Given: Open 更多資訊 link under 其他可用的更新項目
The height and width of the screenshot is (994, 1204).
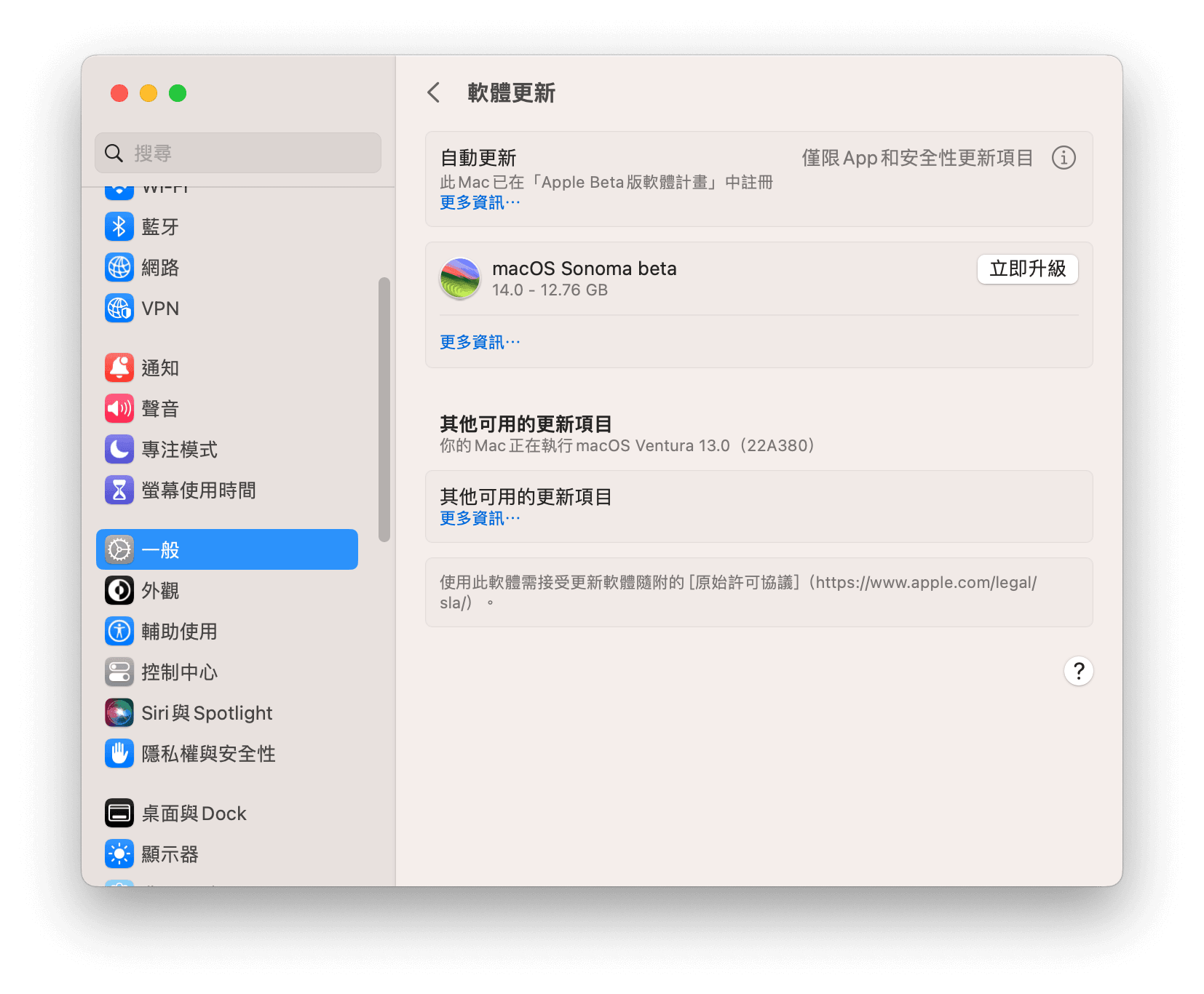Looking at the screenshot, I should 480,518.
